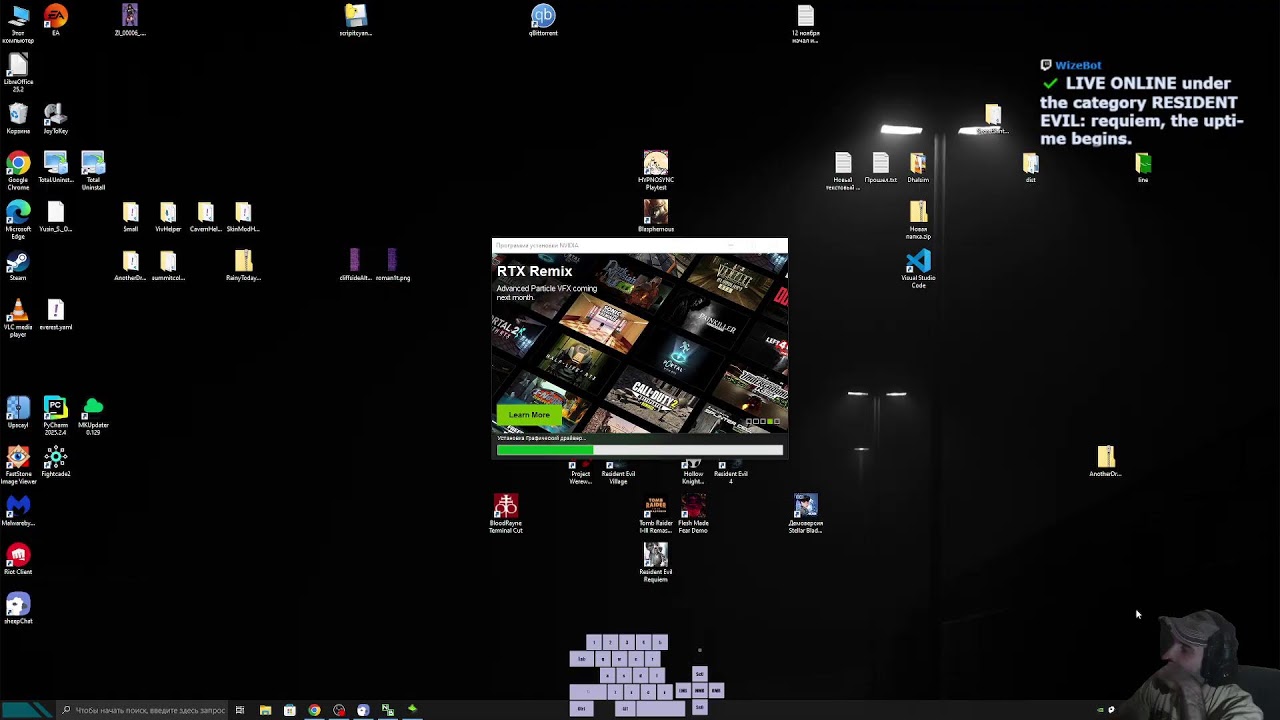This screenshot has width=1280, height=720.
Task: Select the scriptcyan folder icon
Action: [x=356, y=20]
